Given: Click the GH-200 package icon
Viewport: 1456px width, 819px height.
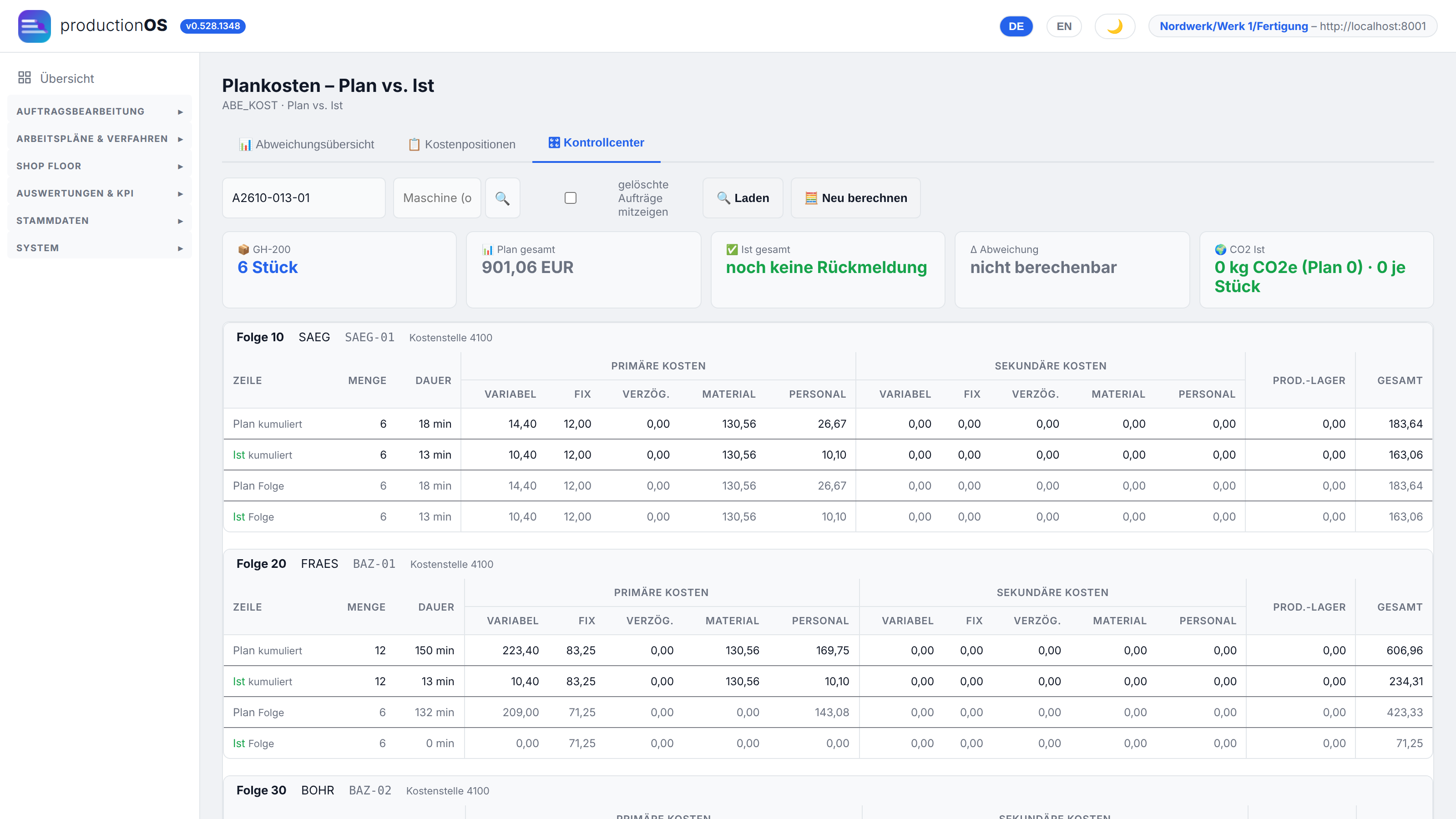Looking at the screenshot, I should point(243,249).
